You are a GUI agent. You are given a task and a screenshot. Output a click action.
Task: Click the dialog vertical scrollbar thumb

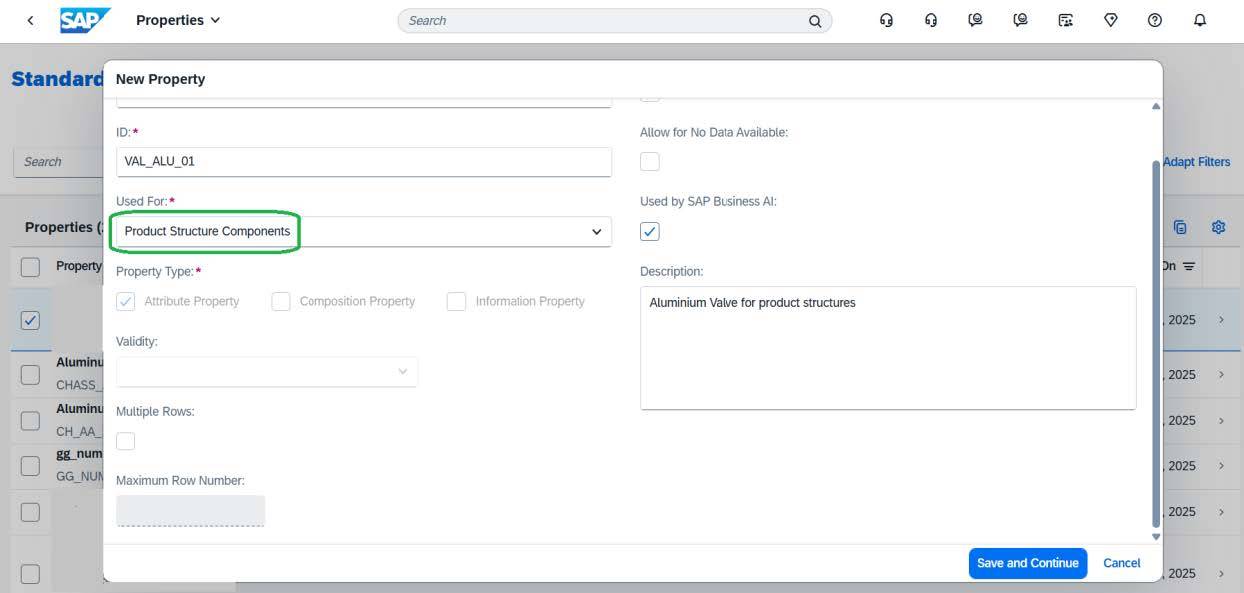[1156, 343]
